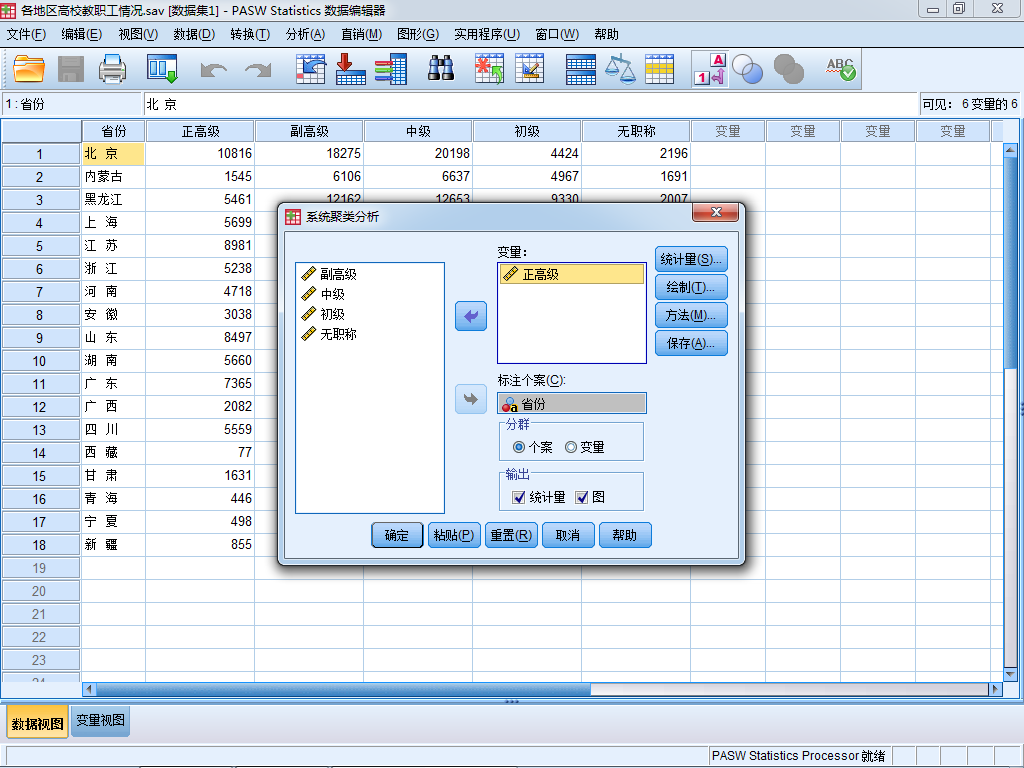This screenshot has height=768, width=1024.
Task: Click the 无职称 column header
Action: (636, 131)
